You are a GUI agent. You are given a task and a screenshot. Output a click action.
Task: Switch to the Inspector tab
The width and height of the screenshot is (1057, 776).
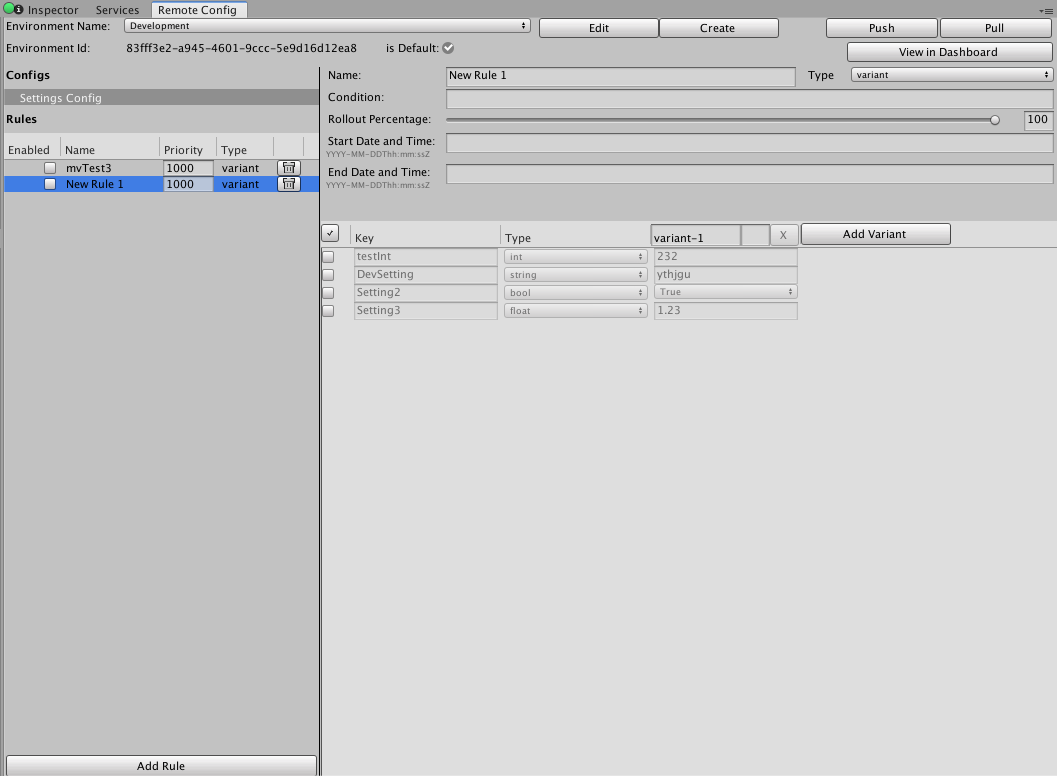[52, 10]
